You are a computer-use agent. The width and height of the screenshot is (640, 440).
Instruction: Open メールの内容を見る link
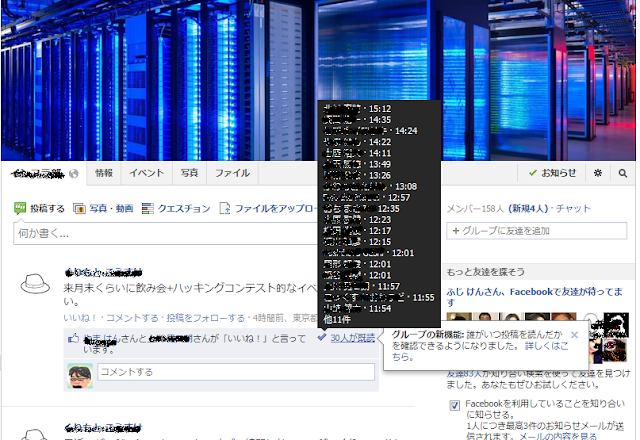tap(558, 436)
